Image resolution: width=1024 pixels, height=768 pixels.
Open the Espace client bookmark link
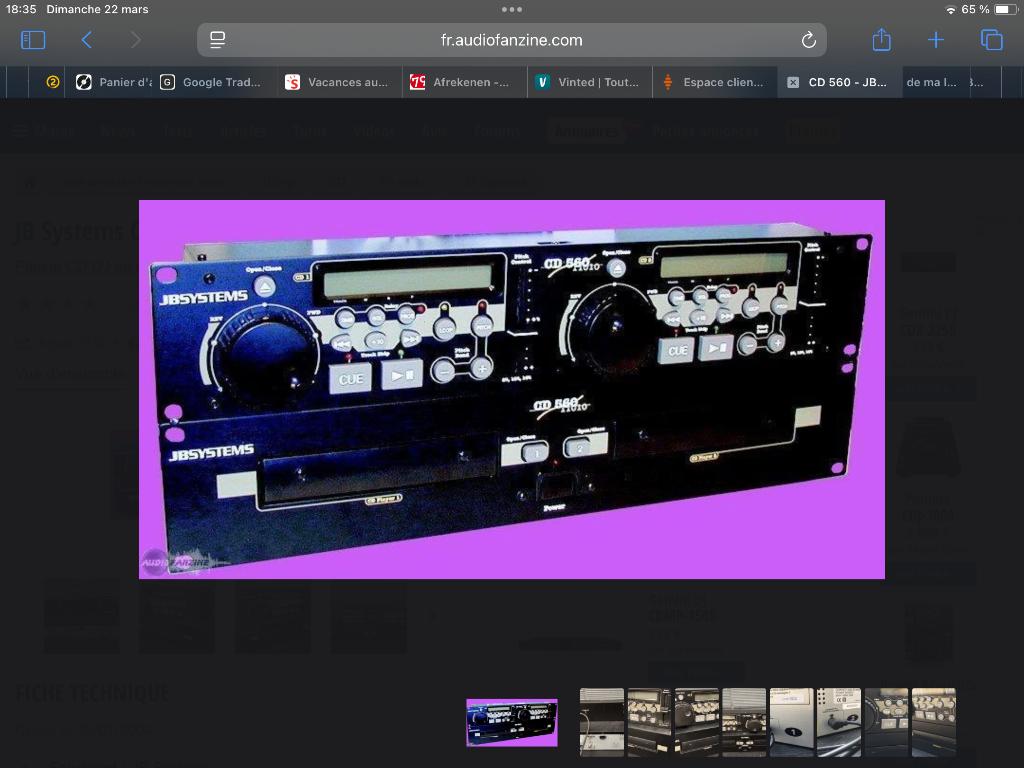716,83
